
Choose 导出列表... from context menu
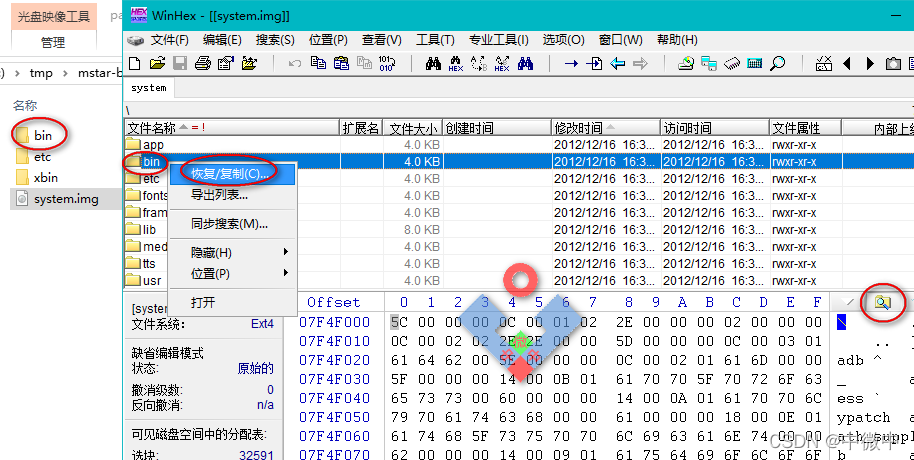pos(233,195)
